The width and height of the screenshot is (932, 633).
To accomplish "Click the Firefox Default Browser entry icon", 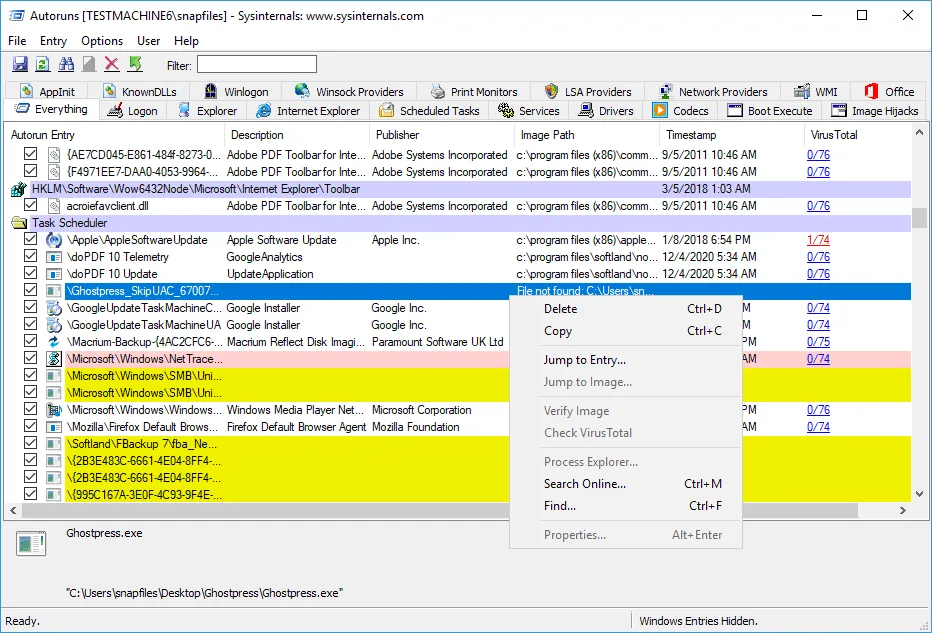I will coord(54,427).
